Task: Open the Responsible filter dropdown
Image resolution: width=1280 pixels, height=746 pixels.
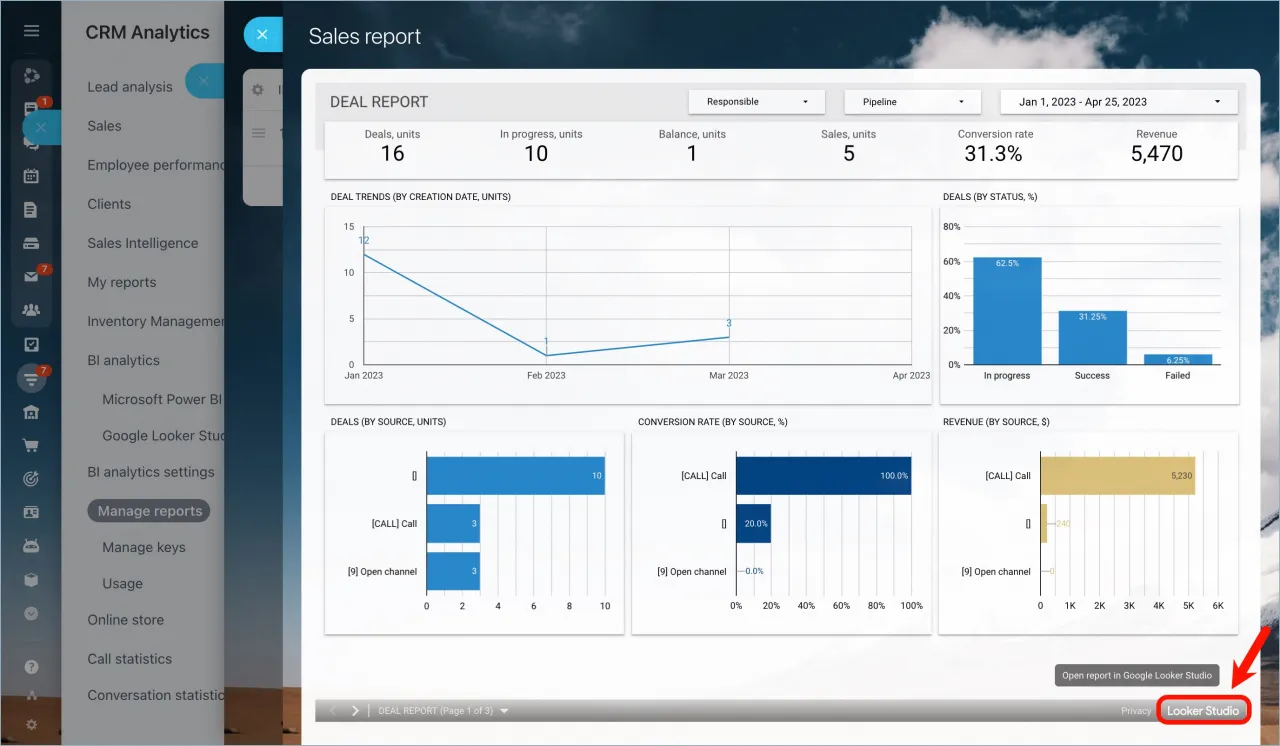Action: [x=757, y=102]
